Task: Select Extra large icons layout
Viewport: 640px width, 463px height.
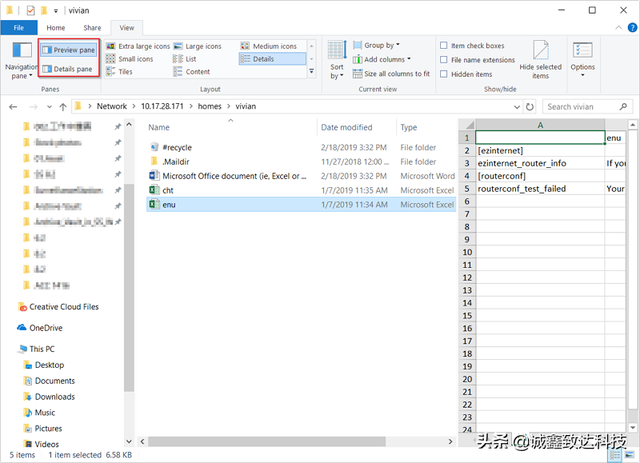Action: [138, 46]
